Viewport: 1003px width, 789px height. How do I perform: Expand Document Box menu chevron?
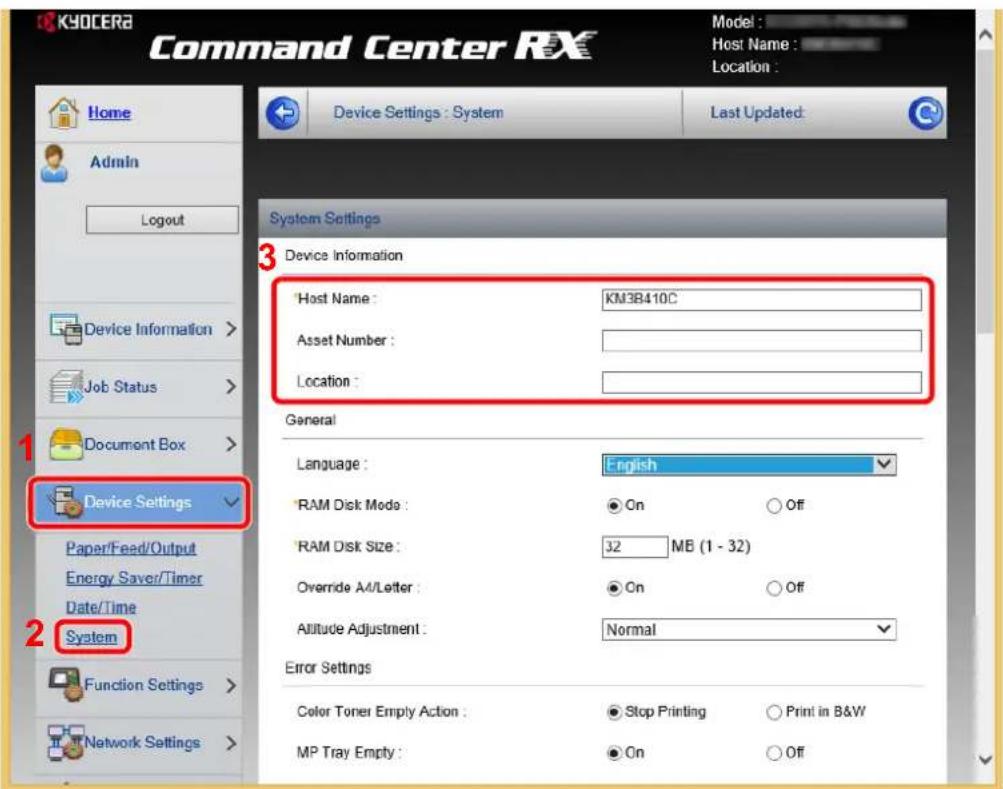click(x=231, y=444)
